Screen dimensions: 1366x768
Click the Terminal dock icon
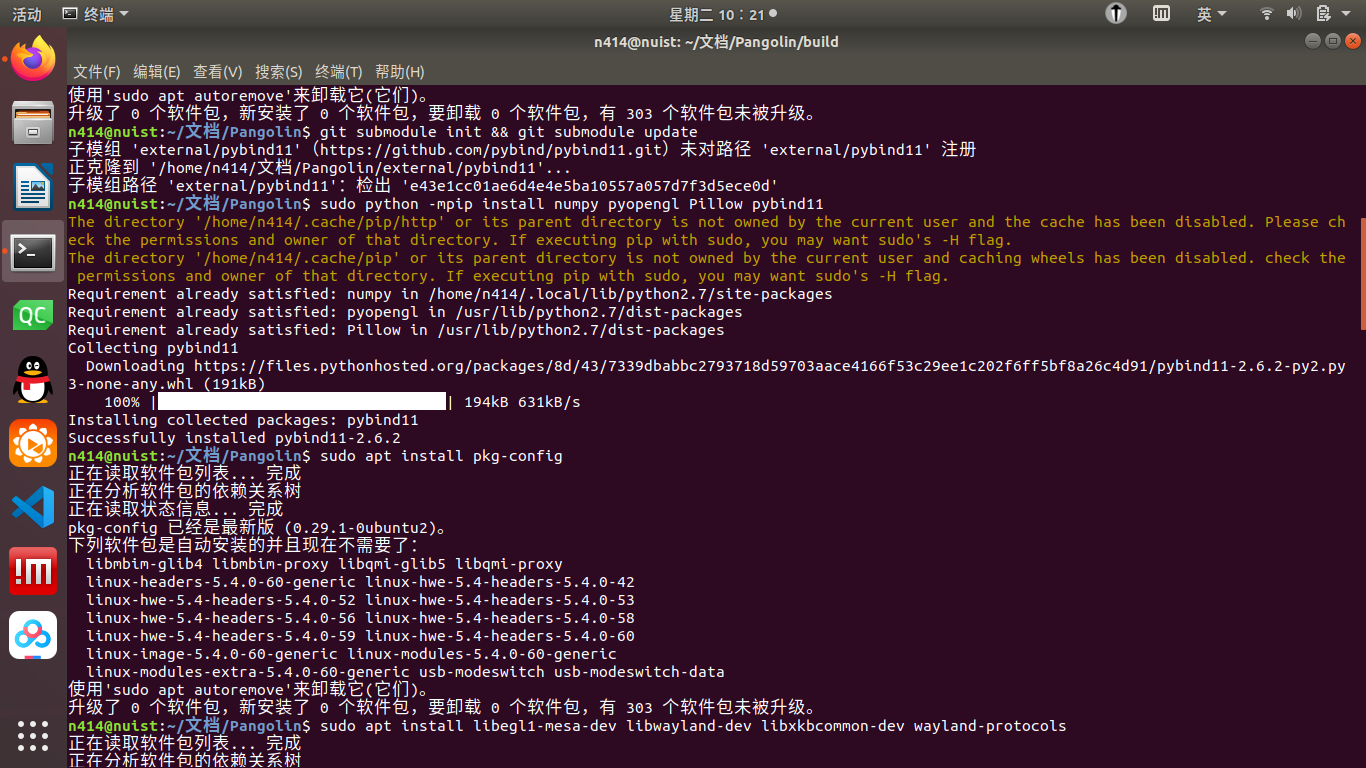[x=33, y=251]
